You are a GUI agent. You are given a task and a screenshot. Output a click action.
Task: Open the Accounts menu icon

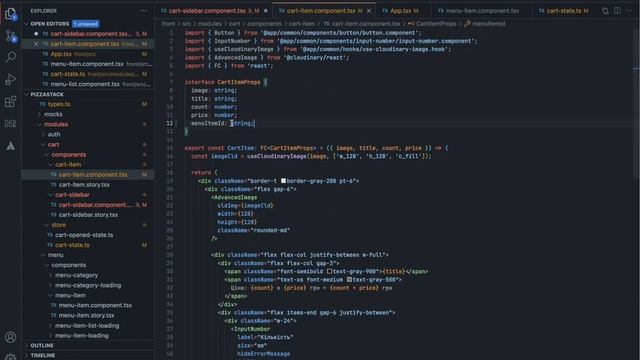point(11,337)
